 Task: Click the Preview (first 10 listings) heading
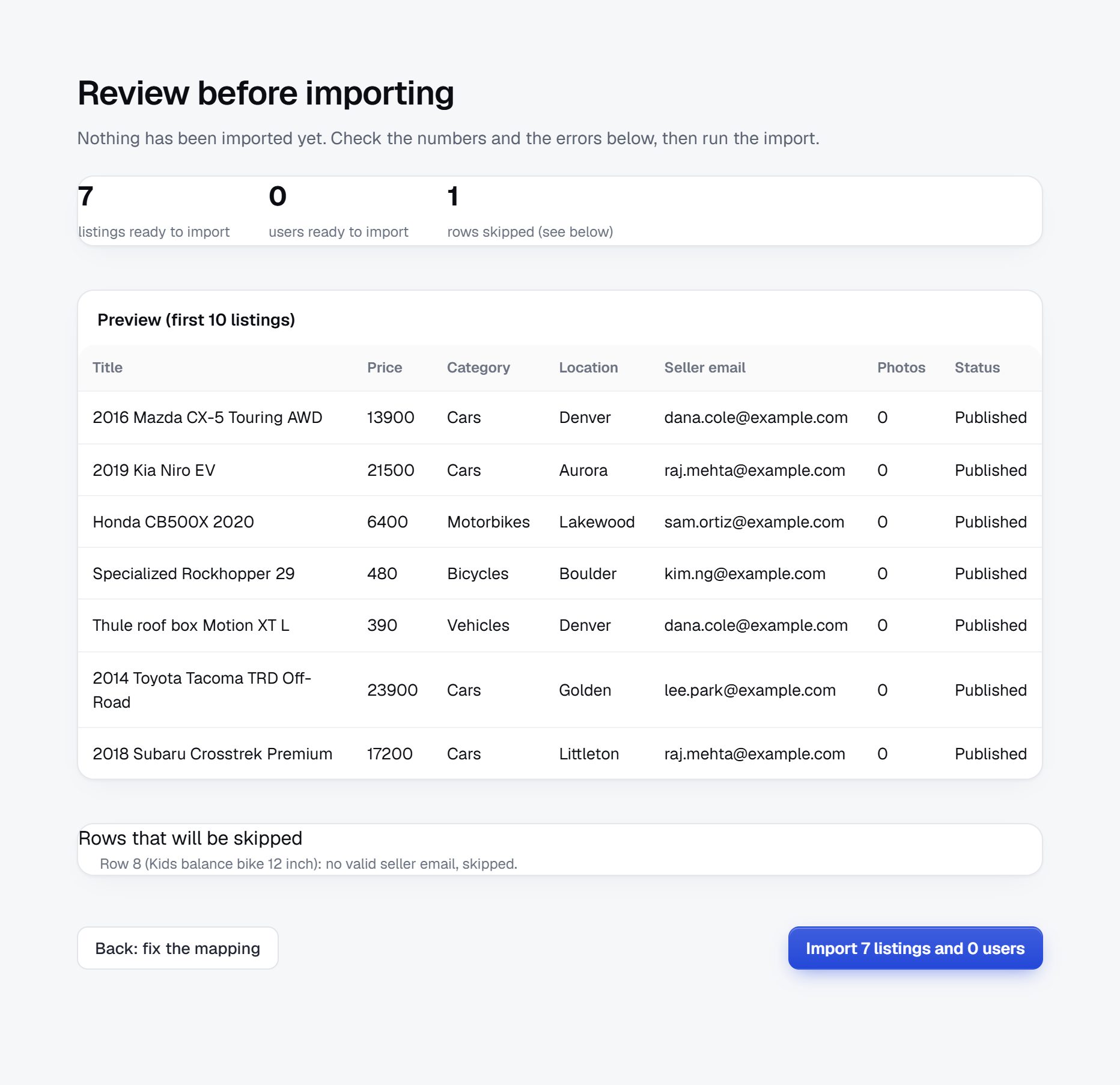(x=196, y=320)
